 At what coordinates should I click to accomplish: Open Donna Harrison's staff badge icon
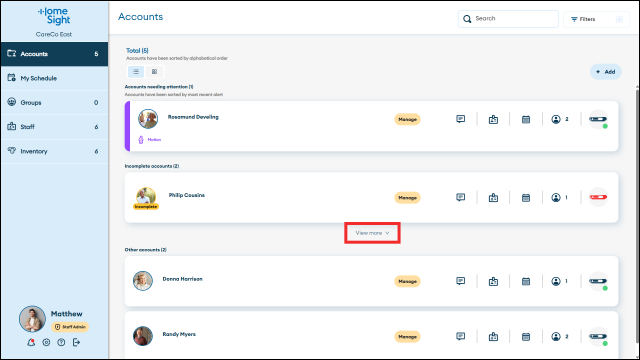click(493, 282)
